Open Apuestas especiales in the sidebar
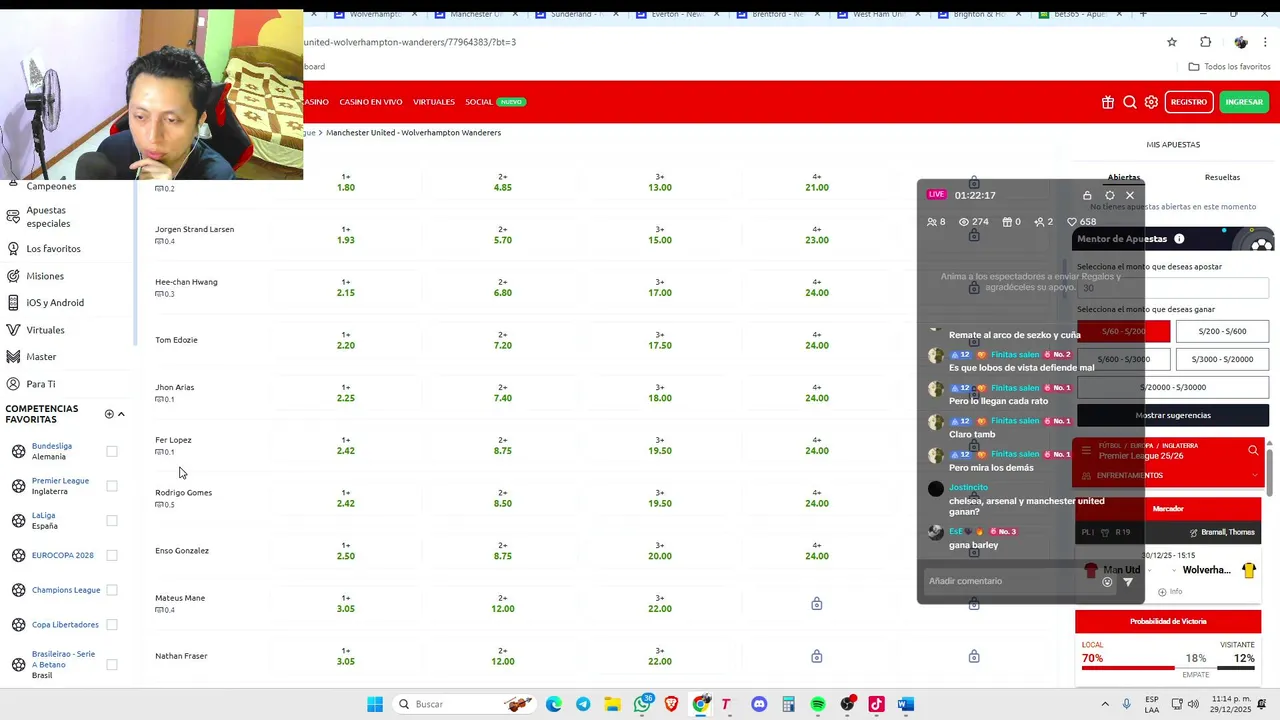The width and height of the screenshot is (1280, 720). [x=47, y=217]
